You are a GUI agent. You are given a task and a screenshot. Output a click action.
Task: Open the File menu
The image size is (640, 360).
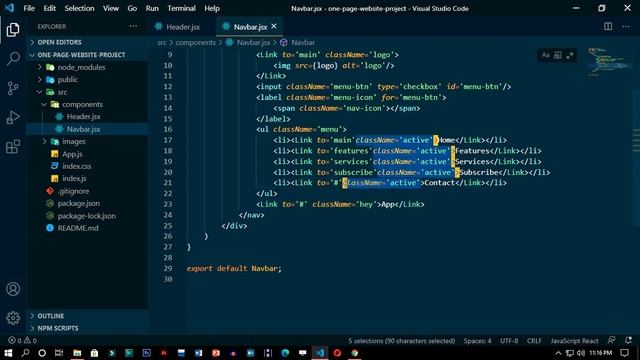[29, 8]
